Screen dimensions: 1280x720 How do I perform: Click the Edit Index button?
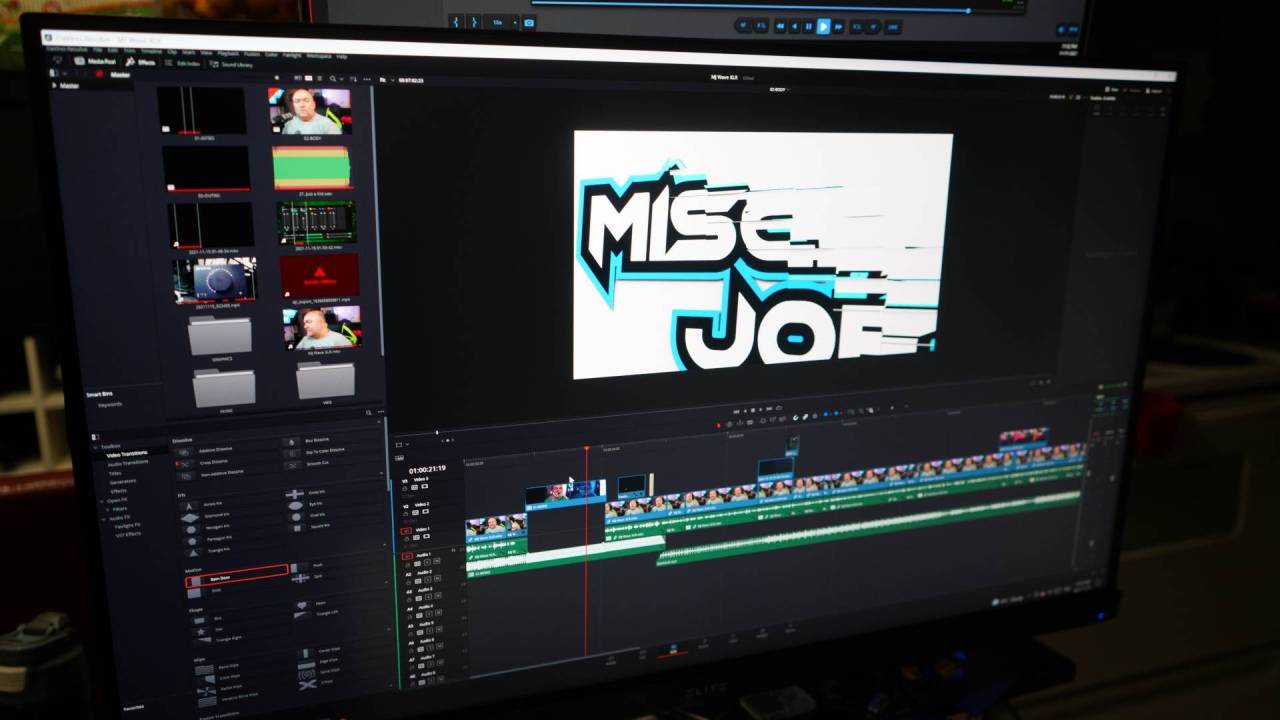184,63
